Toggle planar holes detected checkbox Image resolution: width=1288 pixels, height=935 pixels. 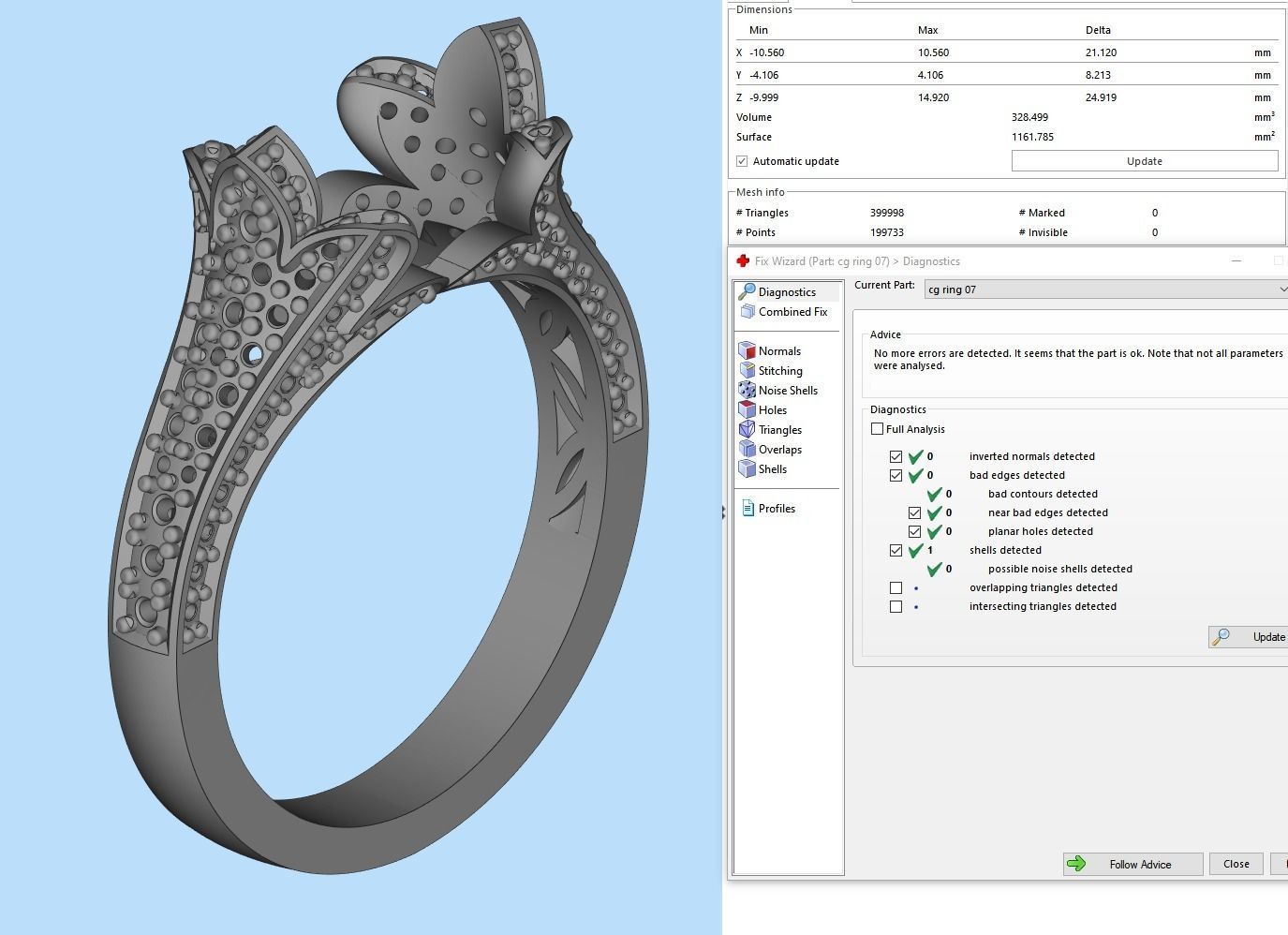914,531
